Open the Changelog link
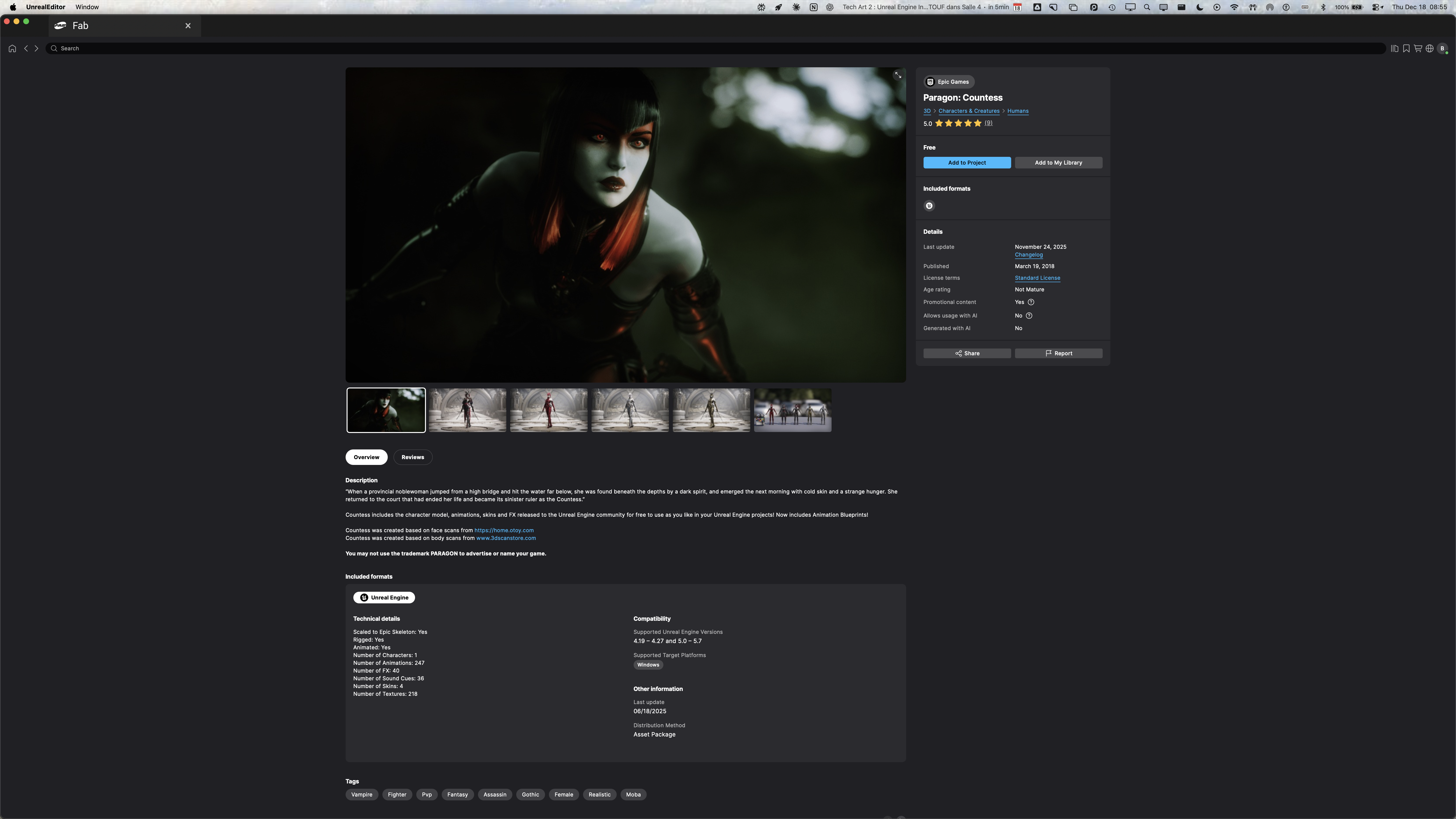Viewport: 1456px width, 819px height. click(x=1029, y=255)
